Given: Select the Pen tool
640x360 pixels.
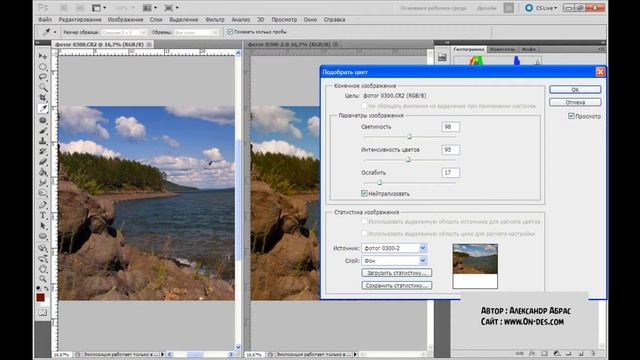Looking at the screenshot, I should pyautogui.click(x=42, y=205).
